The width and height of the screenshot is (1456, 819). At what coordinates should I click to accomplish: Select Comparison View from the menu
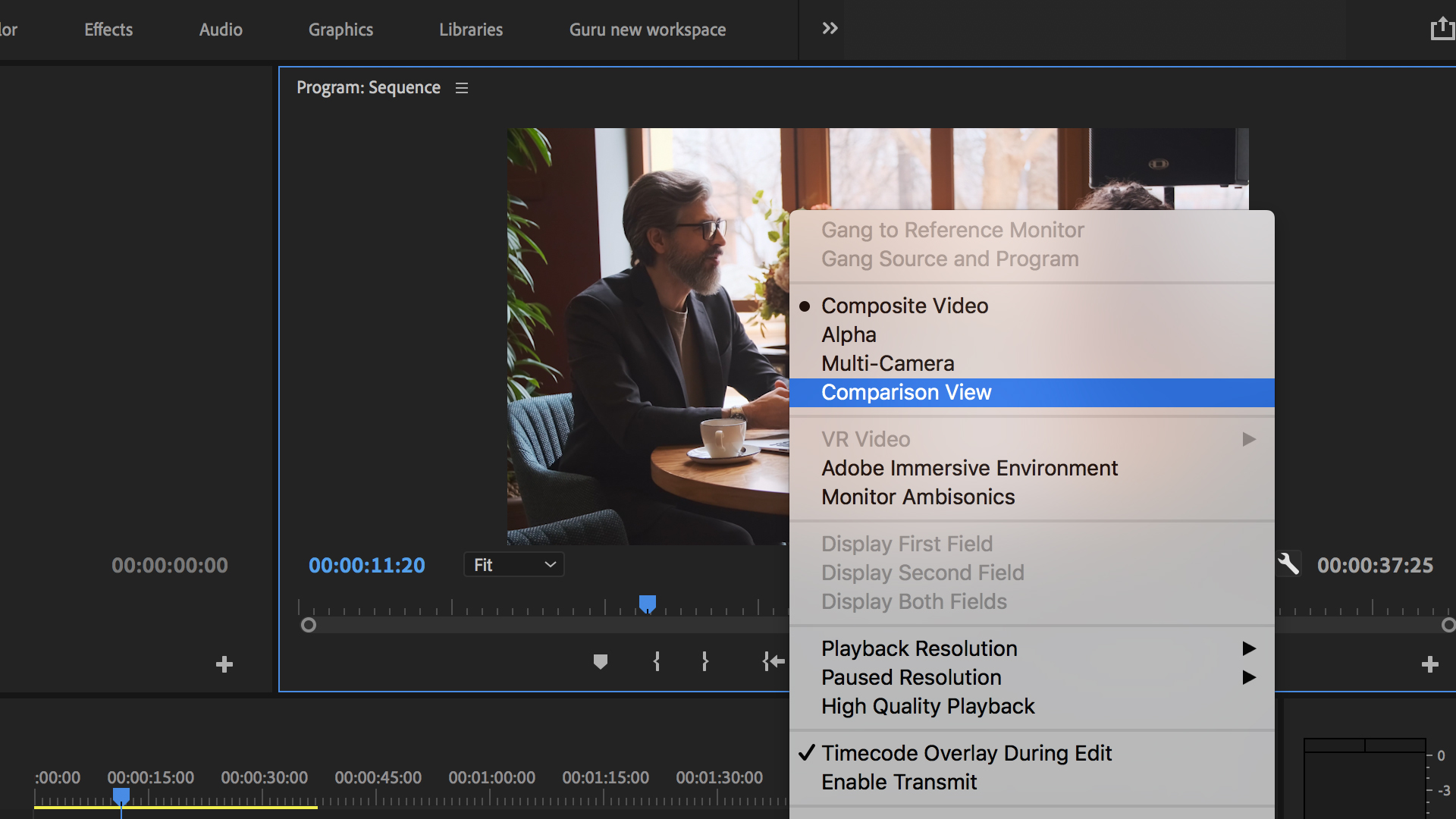(906, 392)
